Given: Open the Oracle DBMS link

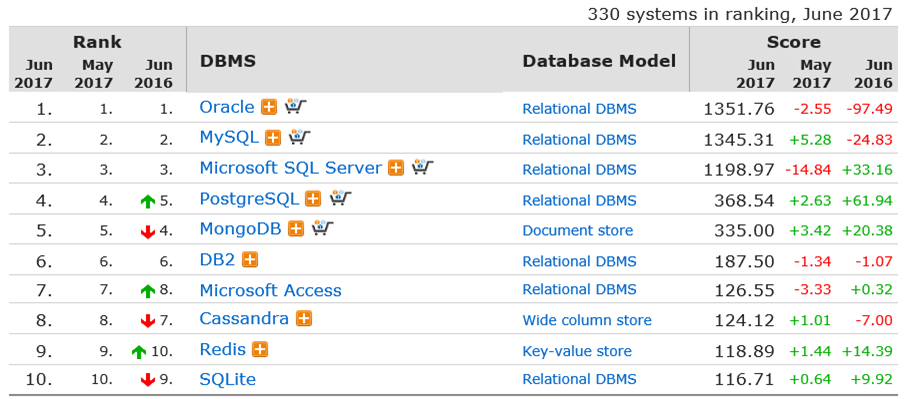Looking at the screenshot, I should click(227, 107).
